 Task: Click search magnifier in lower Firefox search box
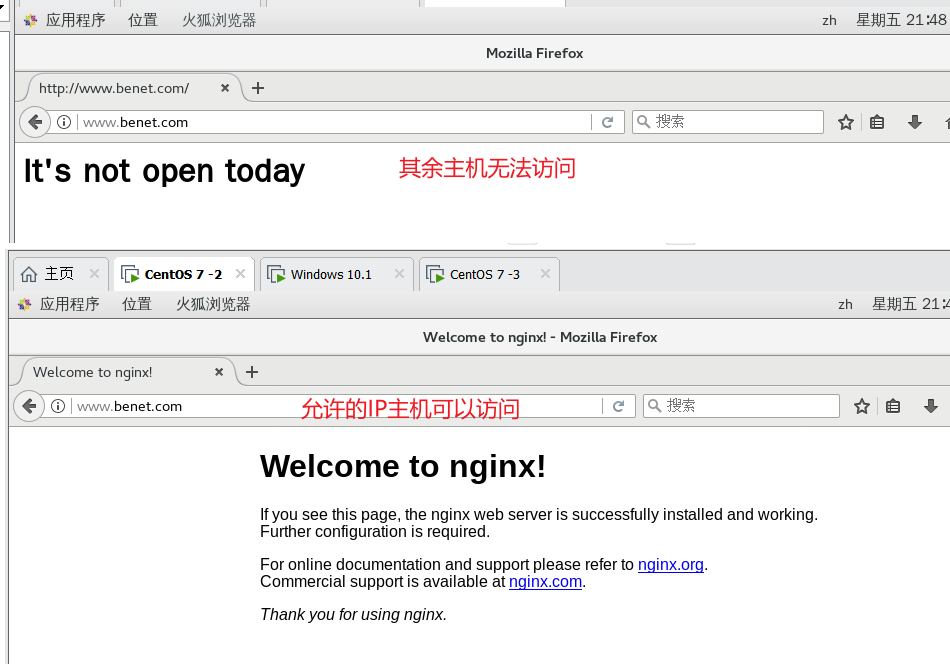[x=654, y=405]
